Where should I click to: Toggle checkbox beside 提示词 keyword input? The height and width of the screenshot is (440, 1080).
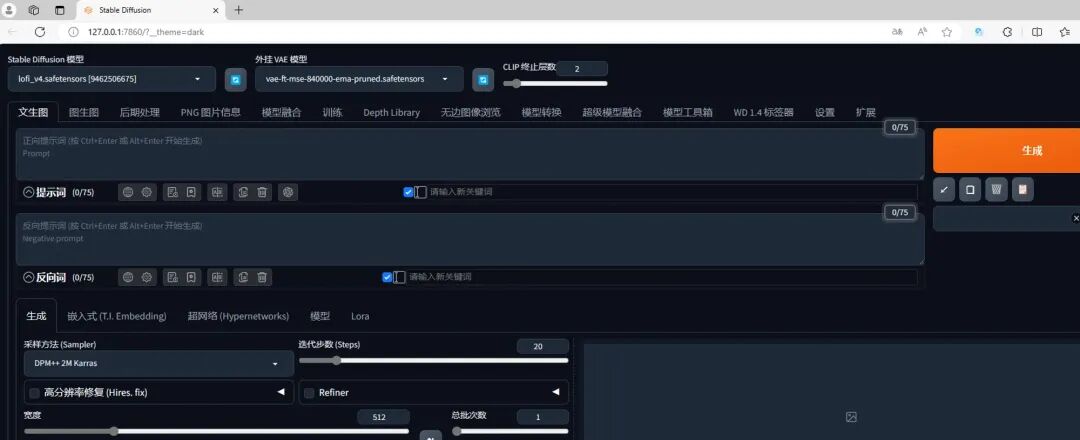pos(408,192)
